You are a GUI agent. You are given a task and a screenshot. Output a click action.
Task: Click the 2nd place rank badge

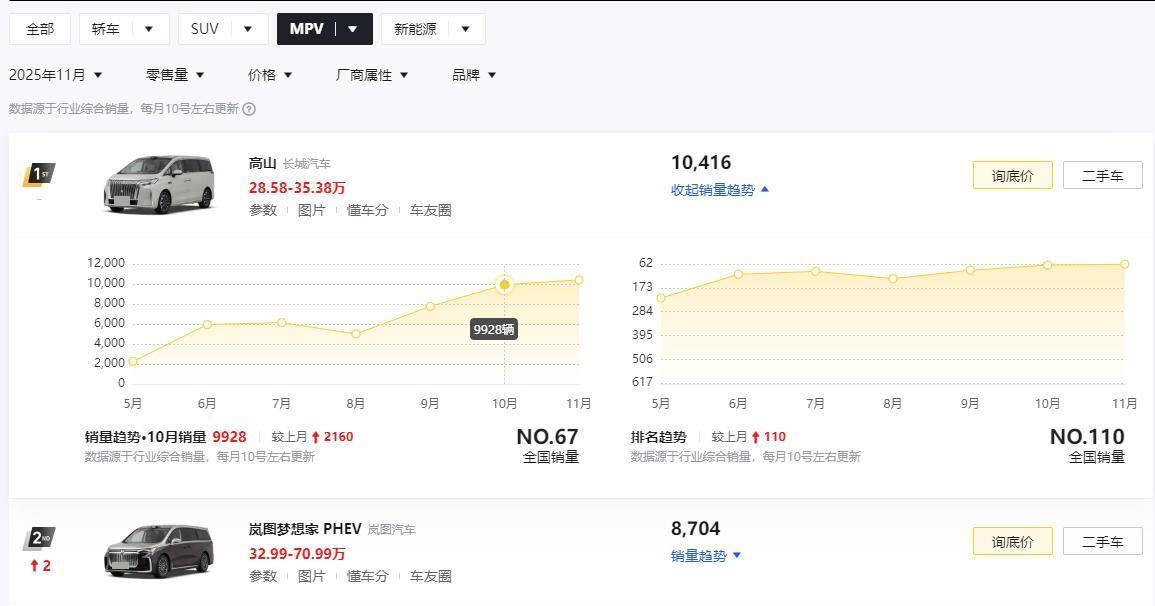coord(39,539)
